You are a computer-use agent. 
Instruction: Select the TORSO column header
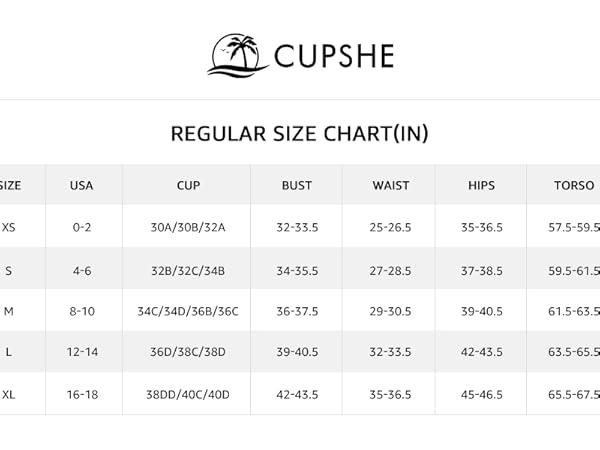[574, 186]
